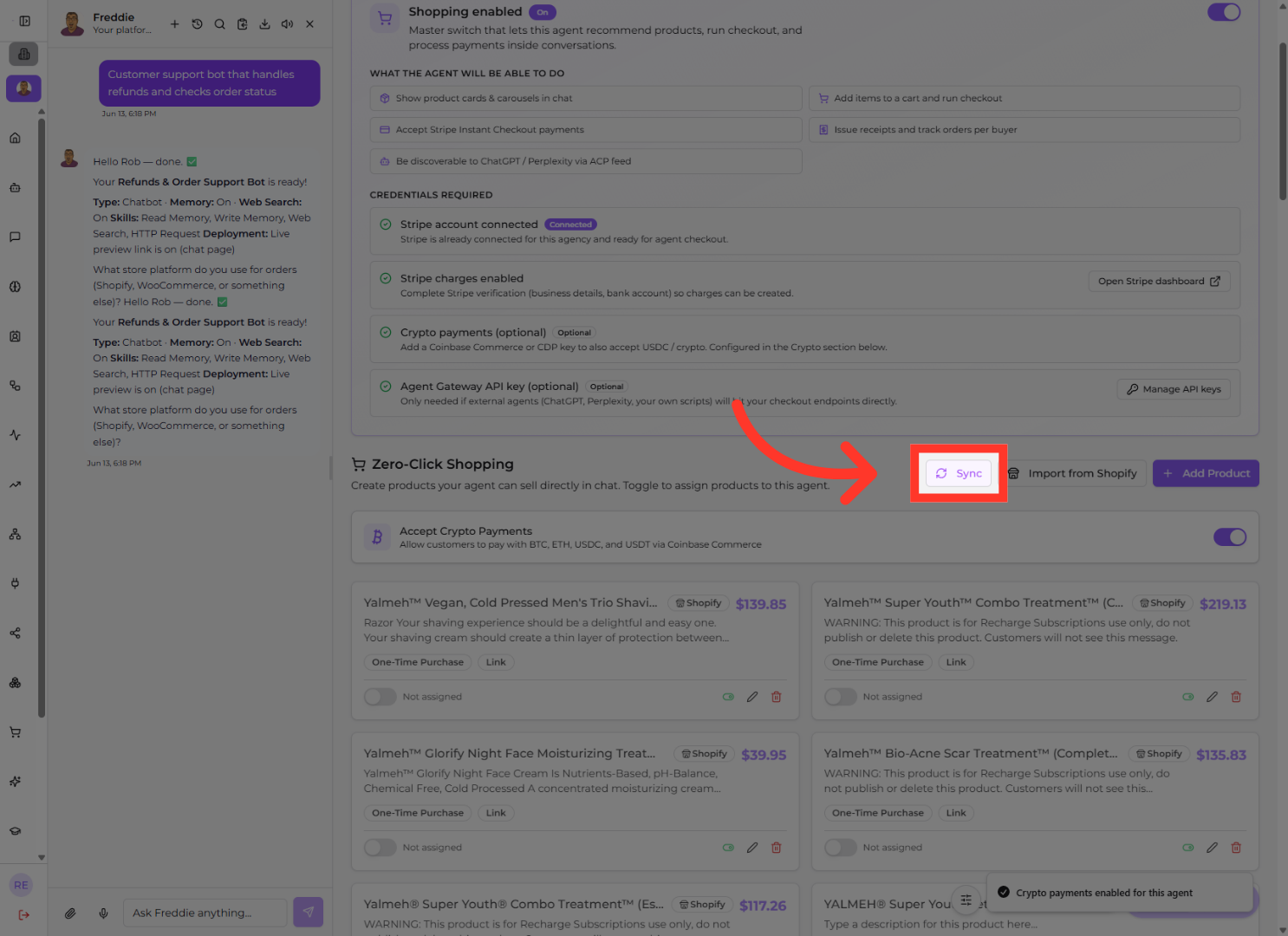This screenshot has width=1288, height=936.
Task: Click the RE user avatar
Action: [21, 885]
